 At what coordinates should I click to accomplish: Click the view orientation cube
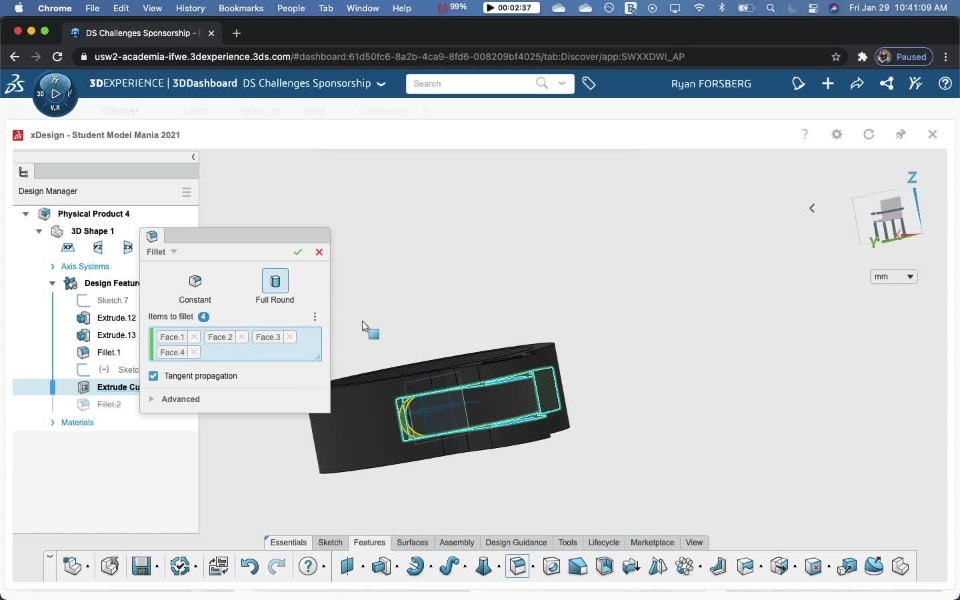click(885, 215)
